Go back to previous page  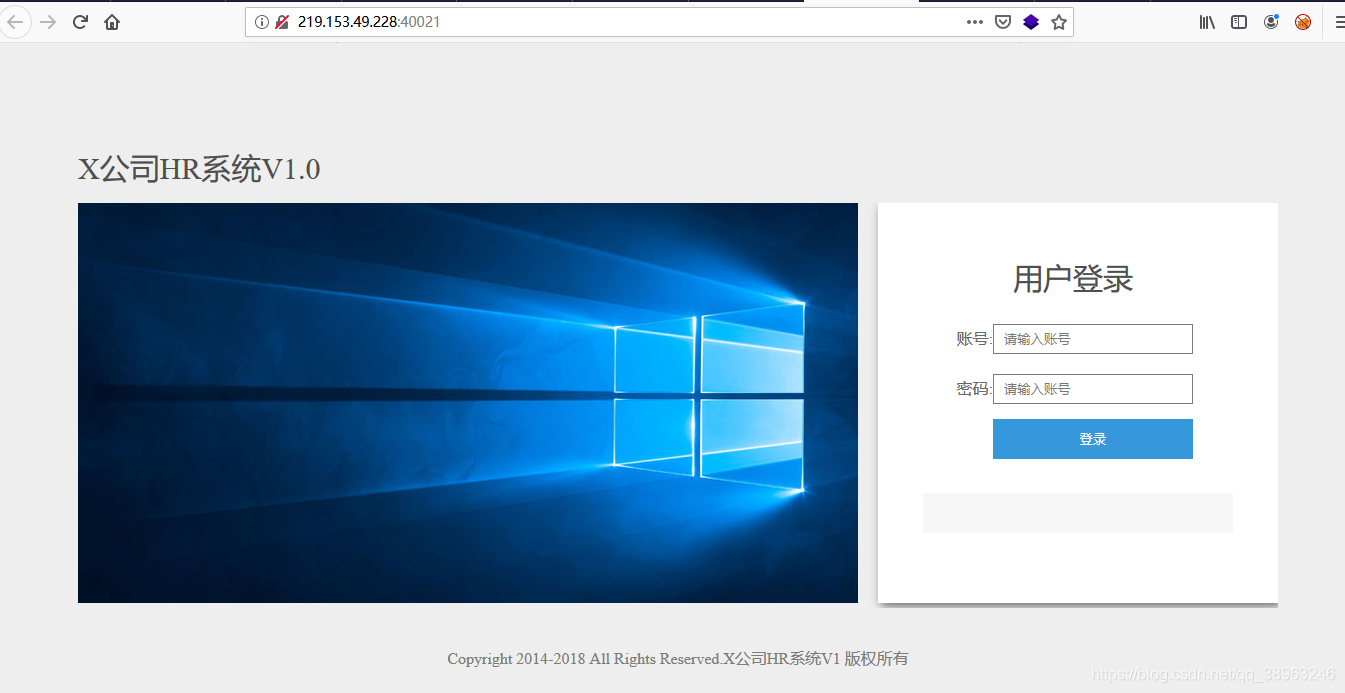(15, 22)
